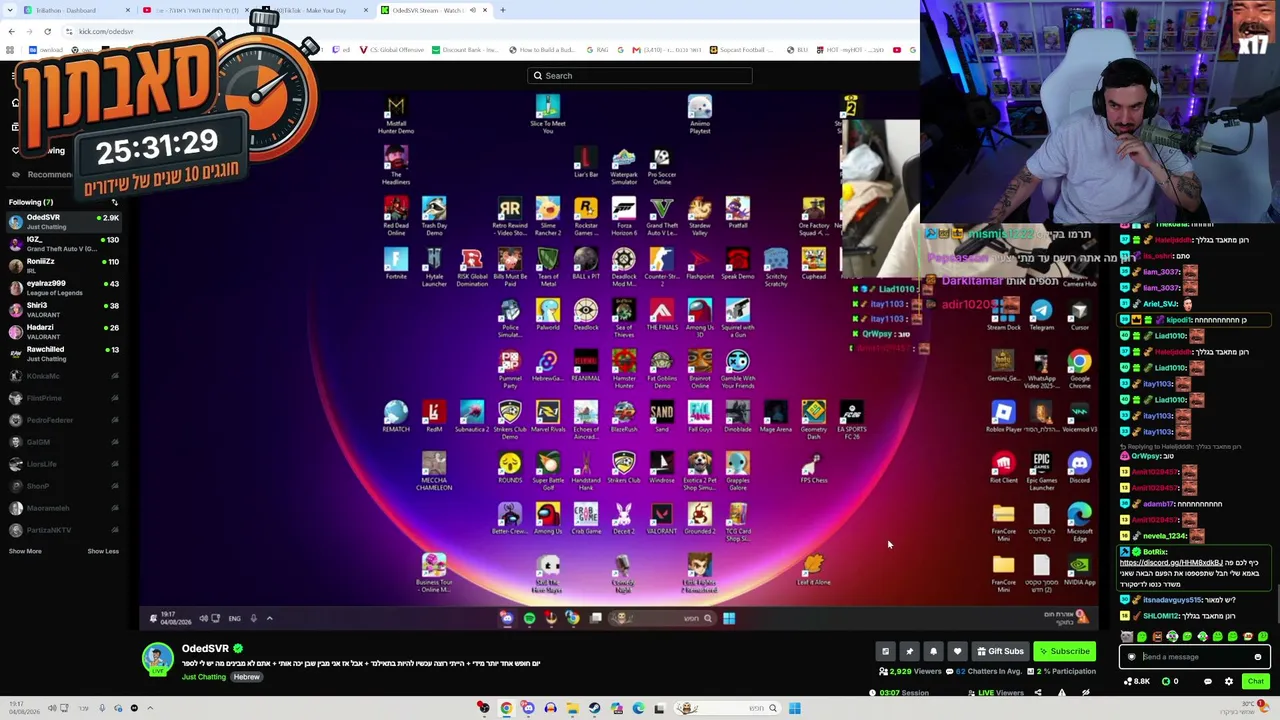
Task: Open the Fortnite desktop shortcut
Action: coord(396,264)
